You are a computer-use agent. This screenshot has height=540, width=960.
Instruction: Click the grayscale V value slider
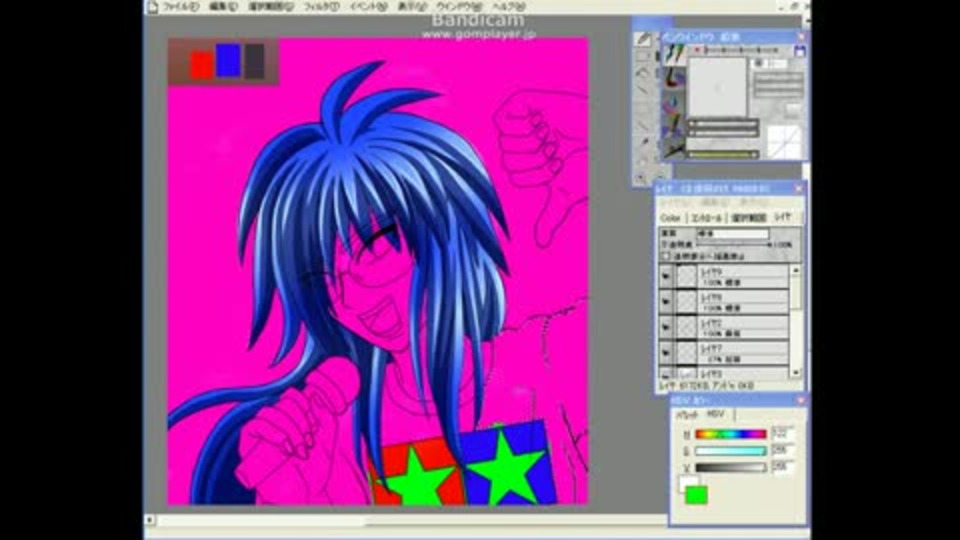[731, 468]
